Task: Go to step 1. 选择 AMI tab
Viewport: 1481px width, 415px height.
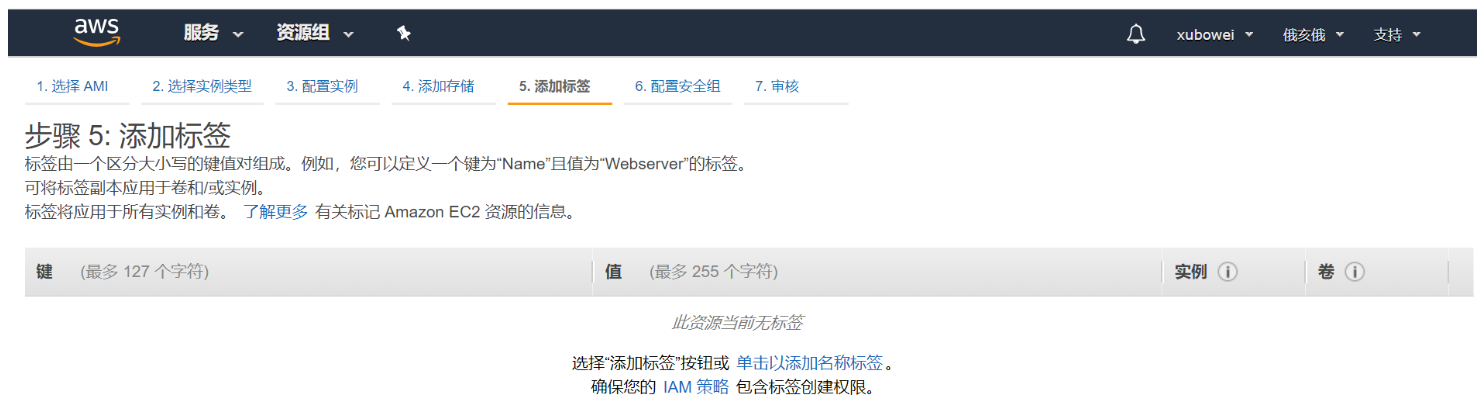Action: [x=72, y=87]
